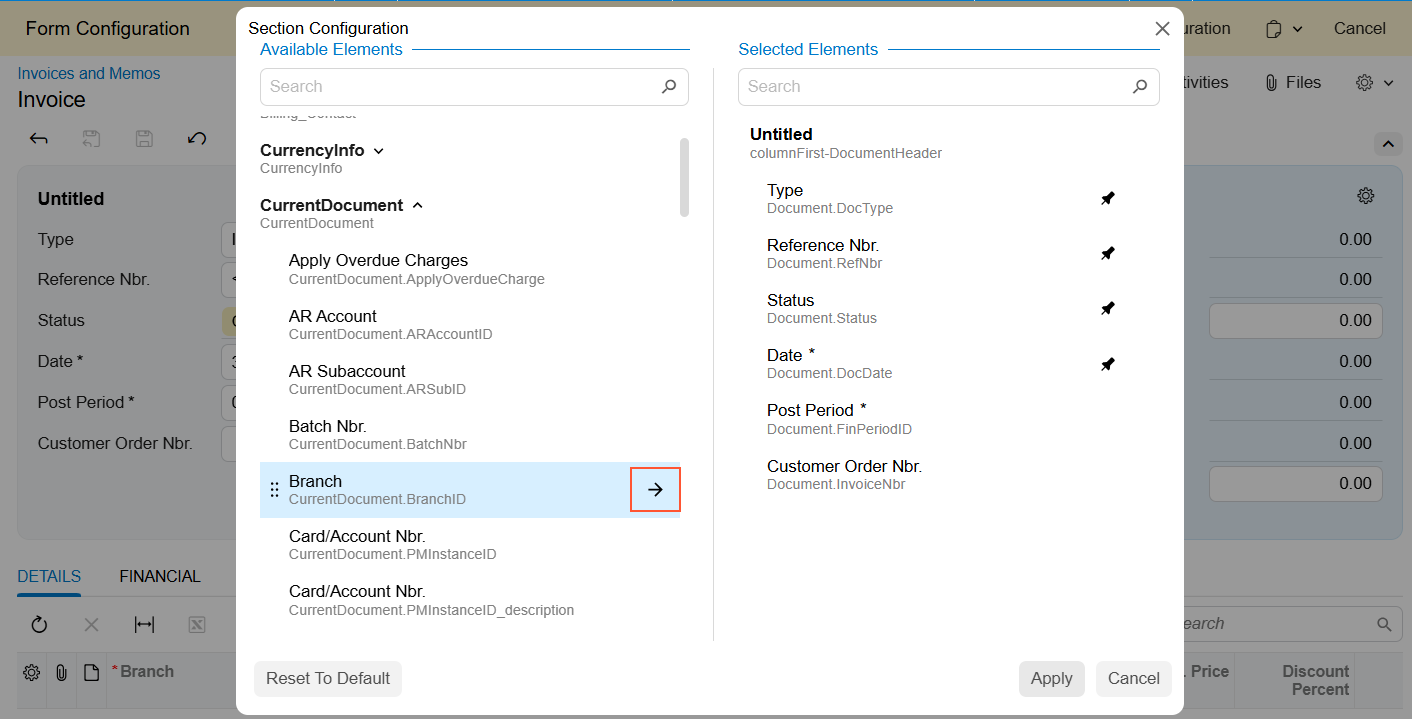Image resolution: width=1412 pixels, height=719 pixels.
Task: Toggle pin next to Status field
Action: (1107, 309)
